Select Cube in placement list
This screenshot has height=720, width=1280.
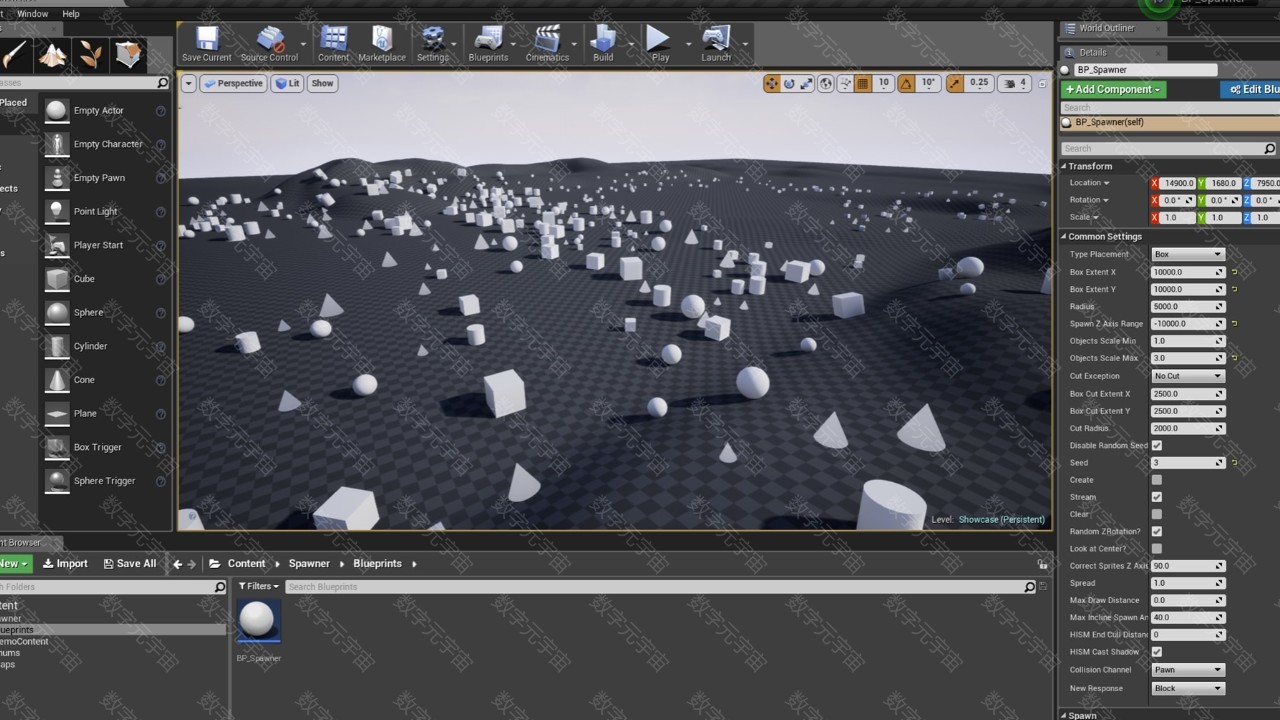104,279
